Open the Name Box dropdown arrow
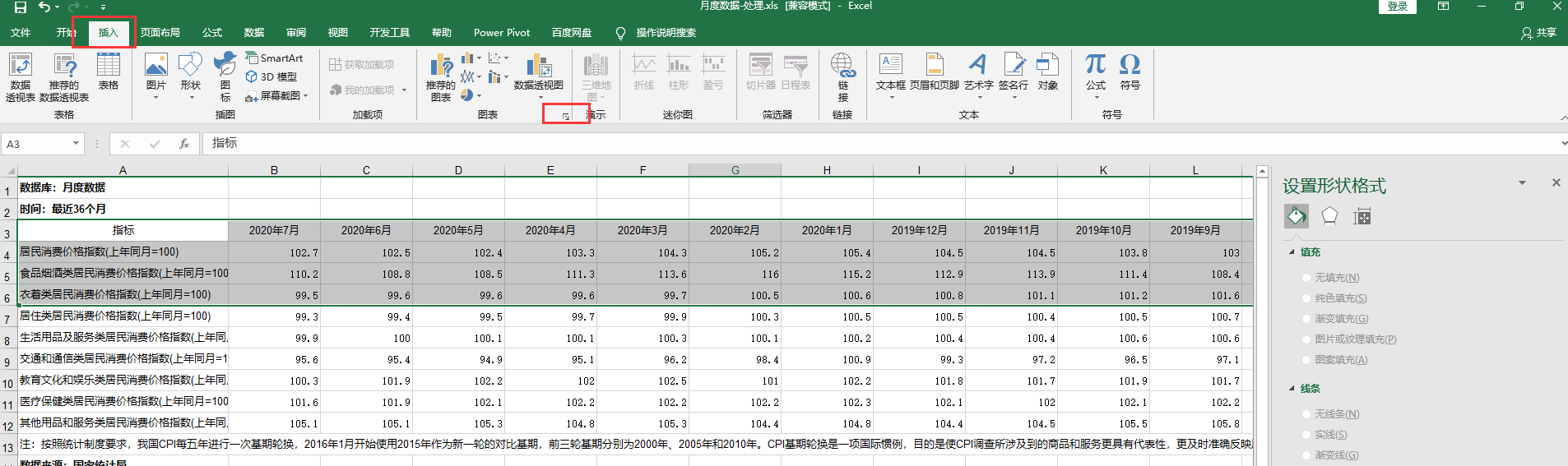The image size is (1568, 466). pos(76,144)
